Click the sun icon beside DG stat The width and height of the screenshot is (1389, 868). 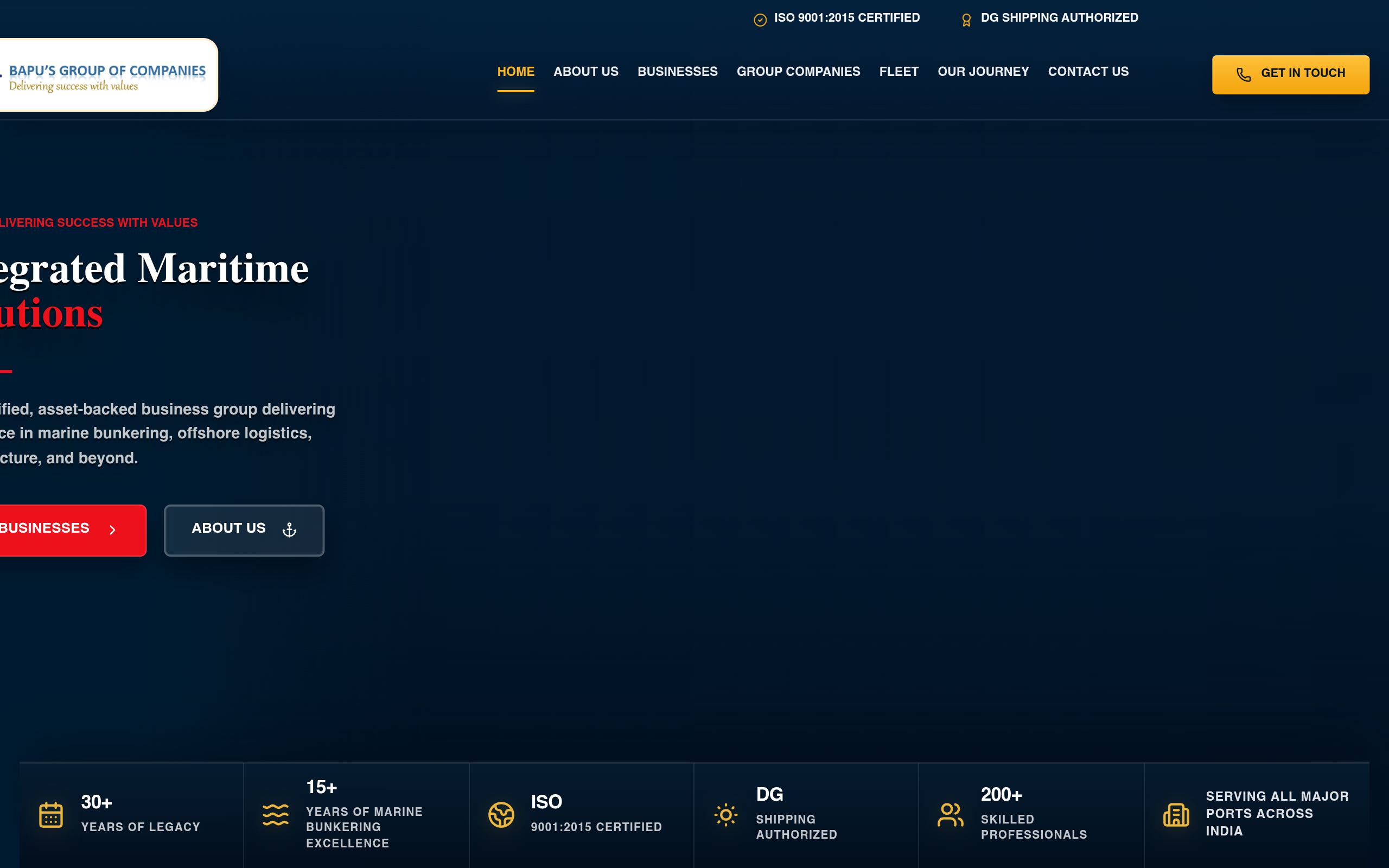(x=725, y=815)
